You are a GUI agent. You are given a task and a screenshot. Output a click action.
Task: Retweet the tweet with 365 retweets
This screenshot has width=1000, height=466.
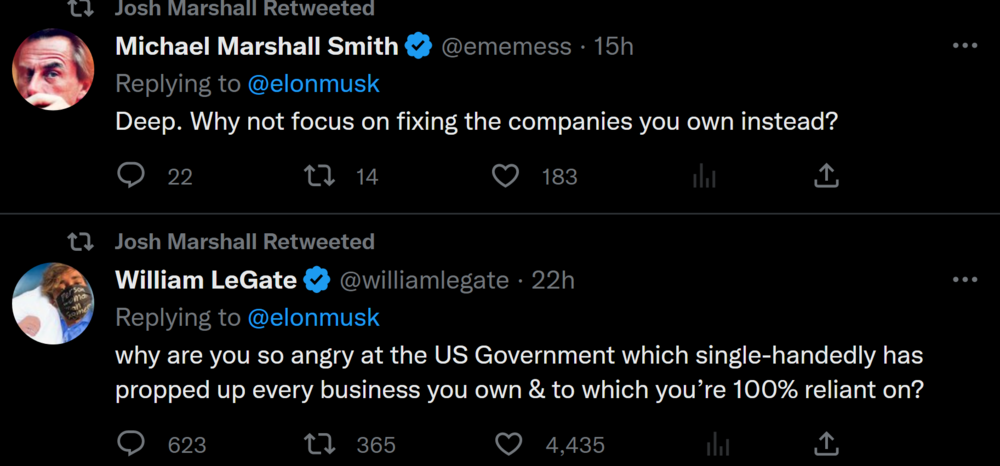tap(318, 443)
